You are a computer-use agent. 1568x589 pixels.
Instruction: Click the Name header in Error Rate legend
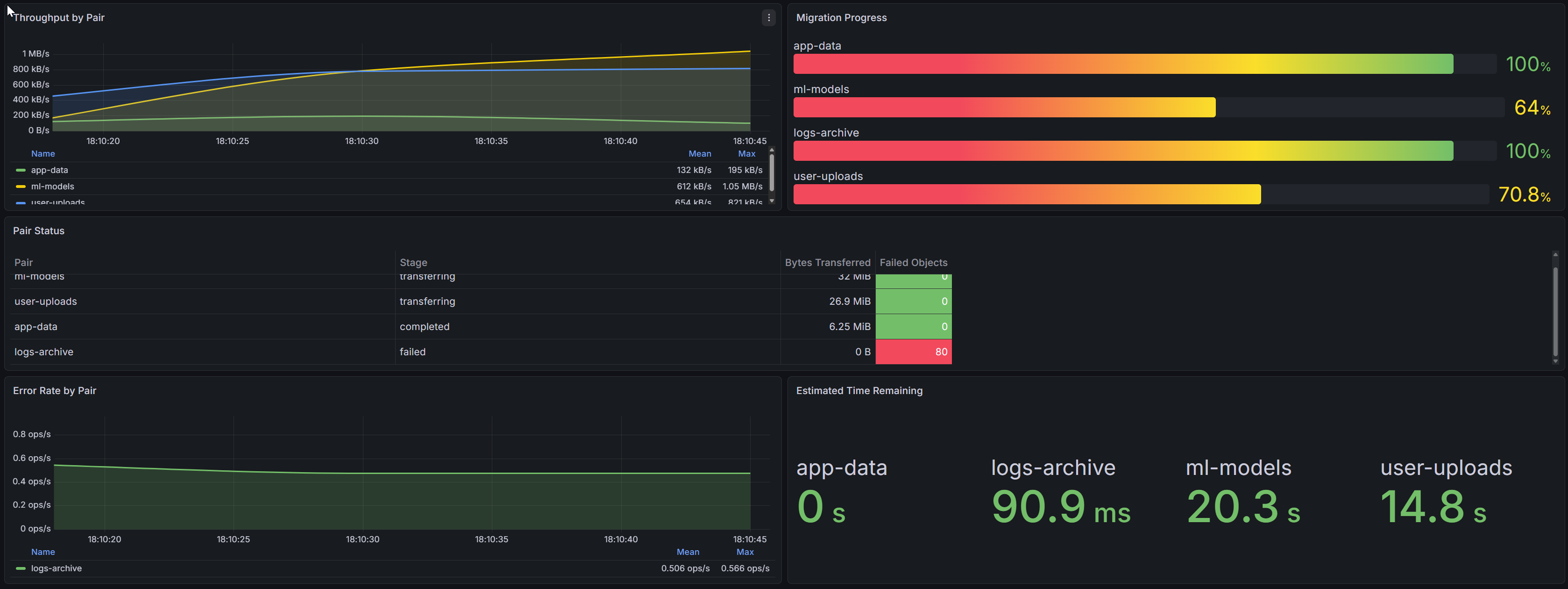(x=43, y=551)
